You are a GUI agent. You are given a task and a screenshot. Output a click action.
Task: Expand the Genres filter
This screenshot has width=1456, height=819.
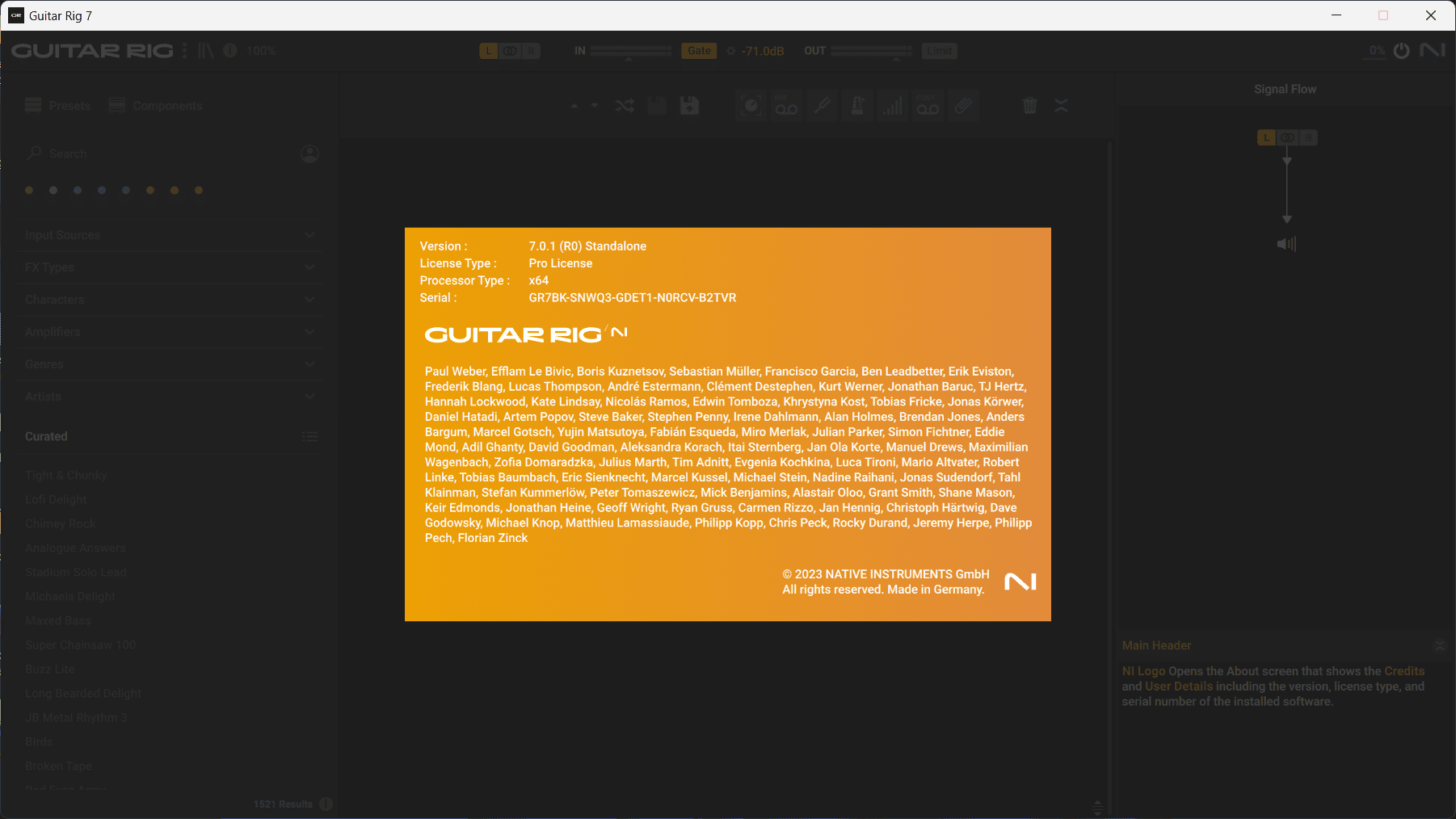click(x=170, y=364)
